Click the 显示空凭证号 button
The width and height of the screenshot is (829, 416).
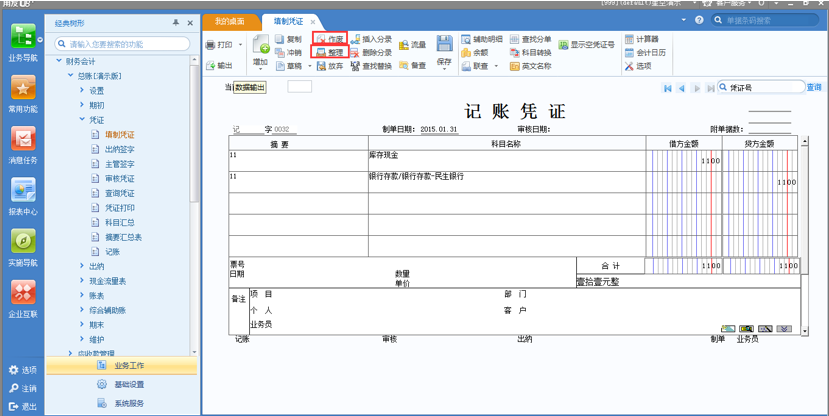pos(587,45)
